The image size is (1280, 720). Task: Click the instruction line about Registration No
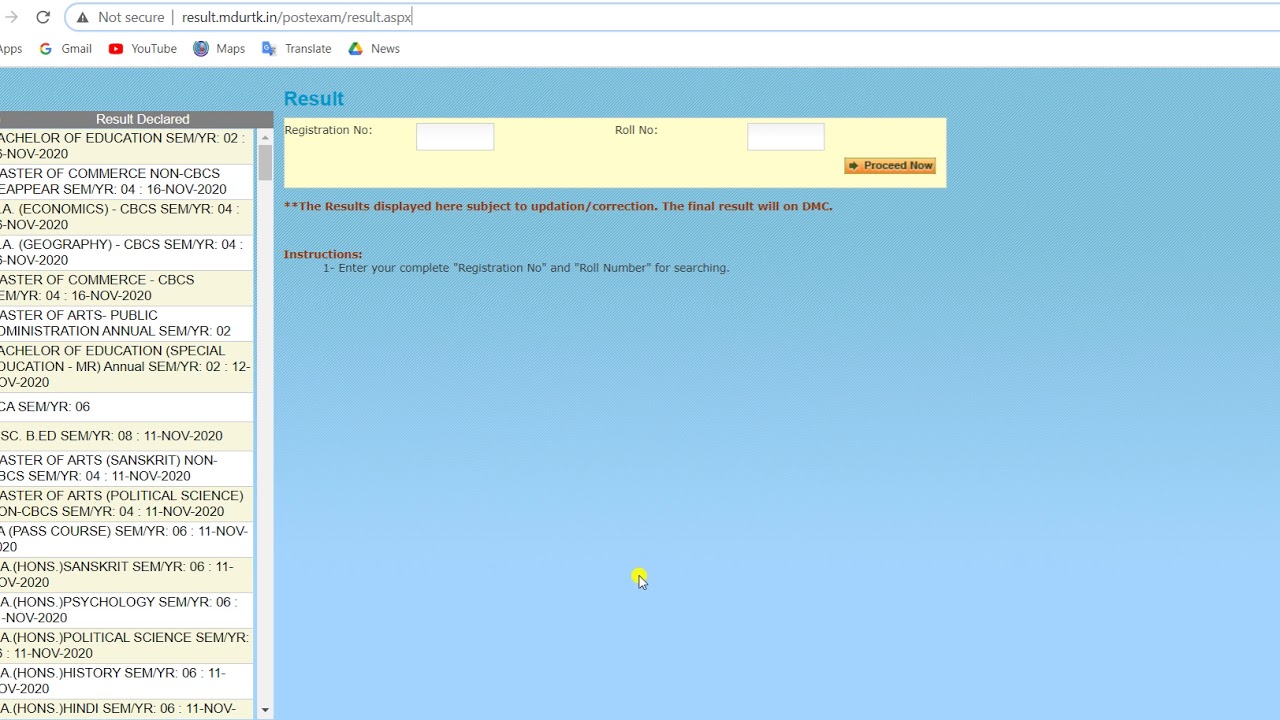point(526,268)
